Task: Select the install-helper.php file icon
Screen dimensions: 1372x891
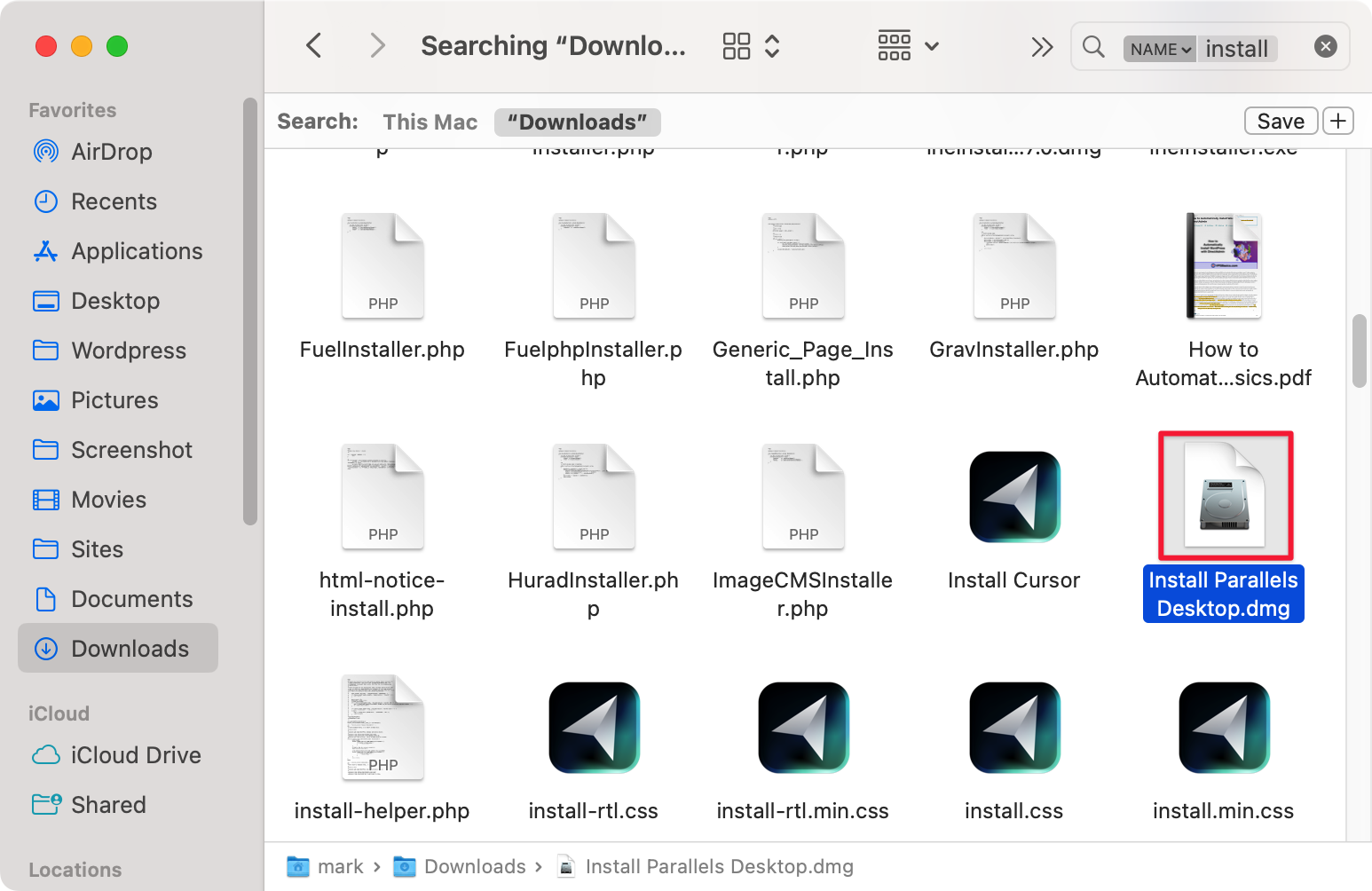Action: [382, 728]
